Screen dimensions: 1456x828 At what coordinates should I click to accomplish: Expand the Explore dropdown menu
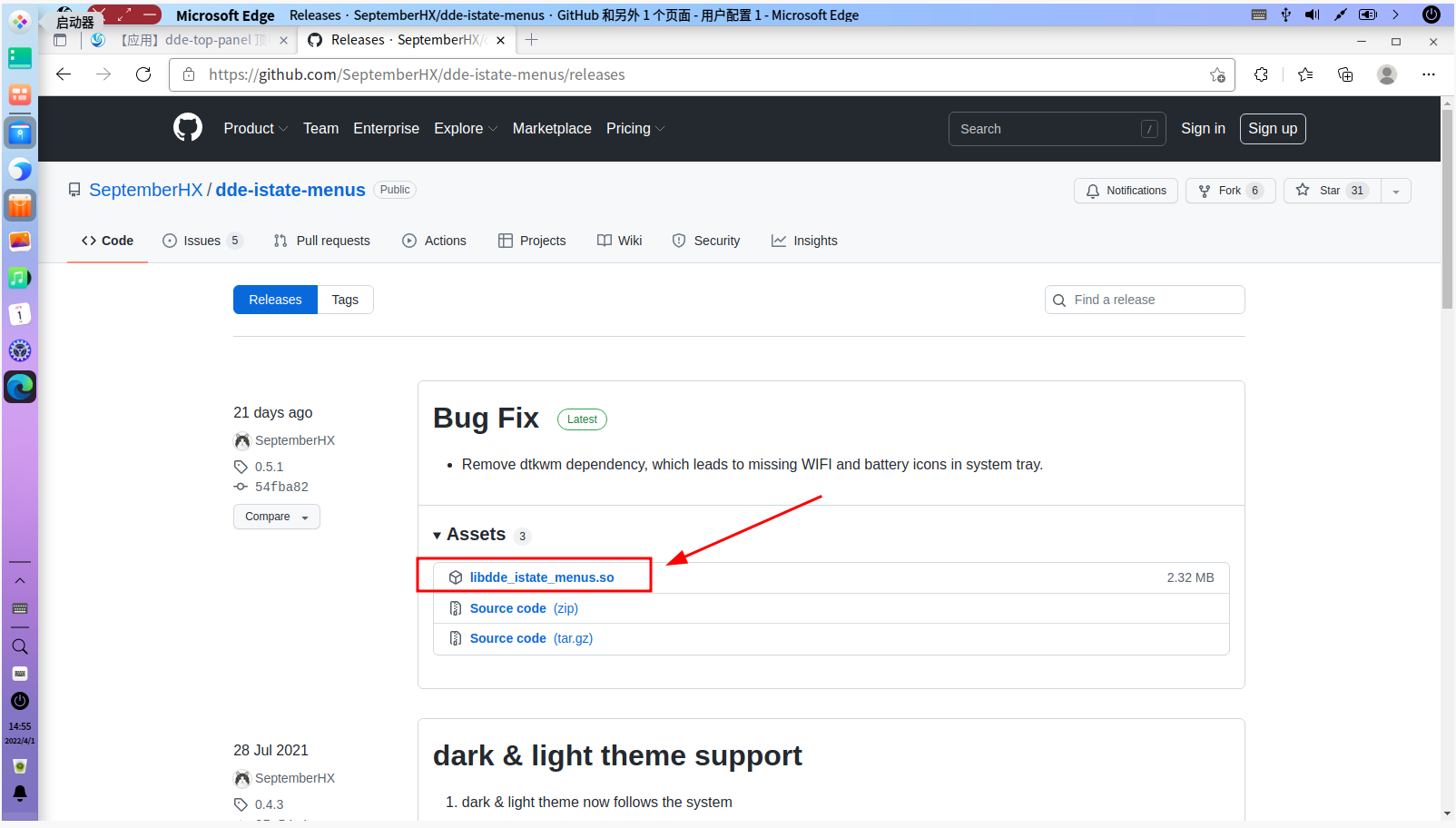pos(466,129)
